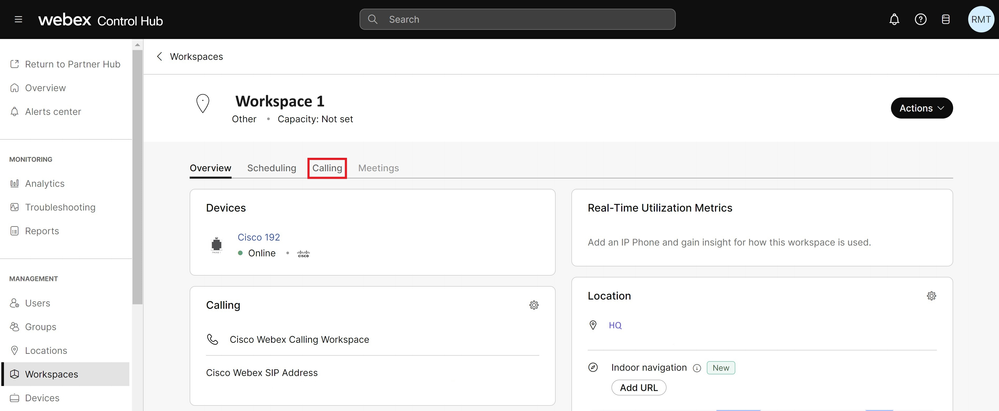Open the HQ location link
The height and width of the screenshot is (411, 999).
(x=615, y=326)
